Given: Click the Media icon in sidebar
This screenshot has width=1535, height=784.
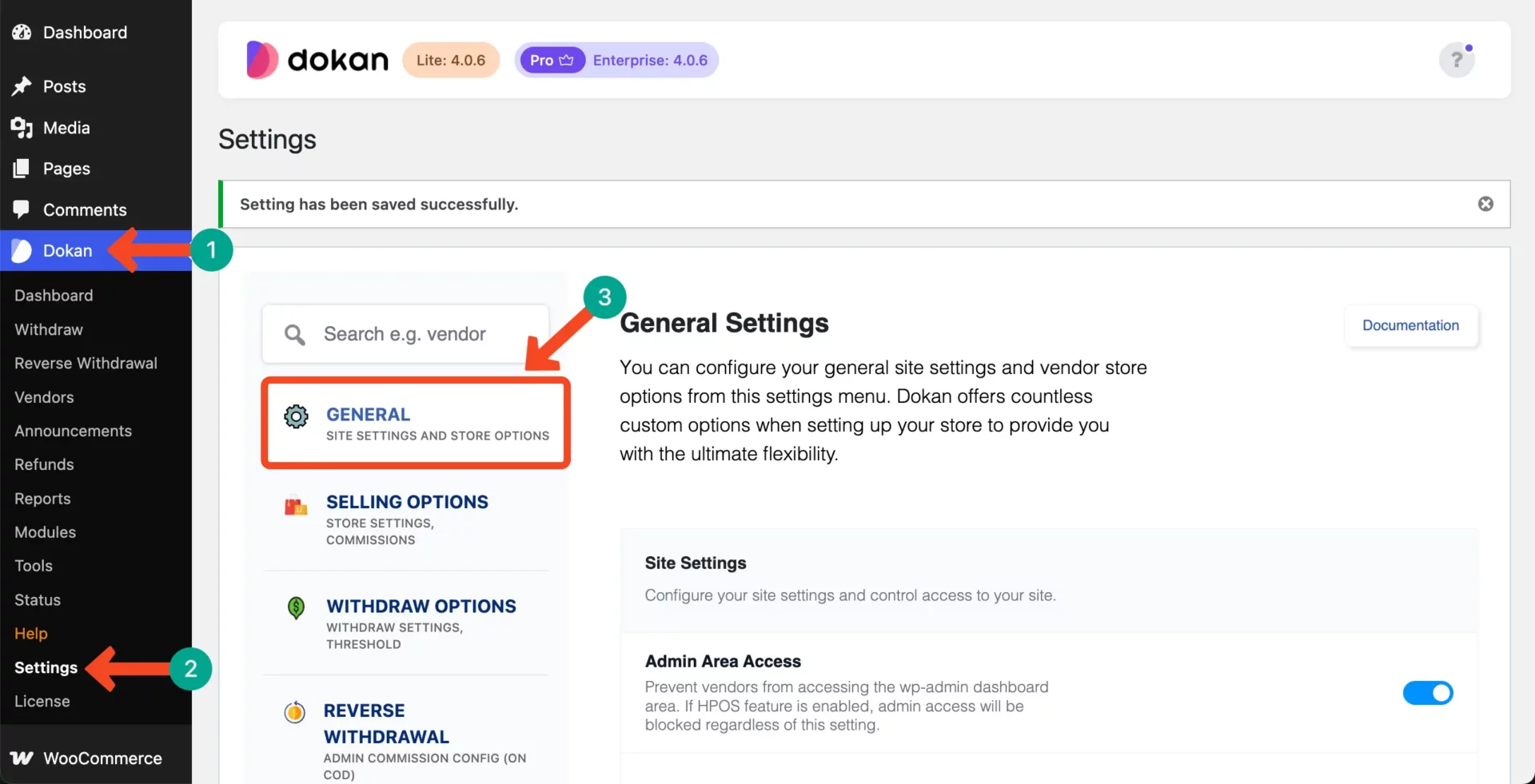Looking at the screenshot, I should click(x=22, y=128).
